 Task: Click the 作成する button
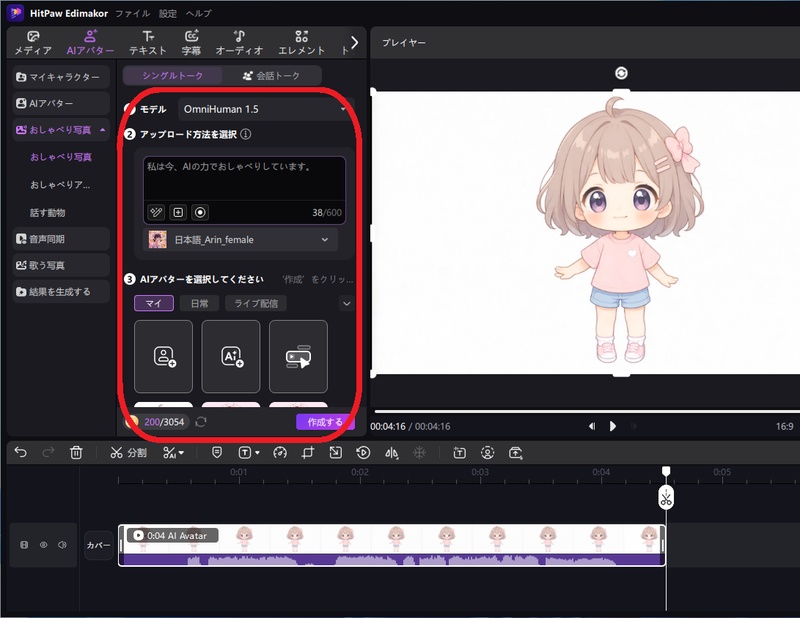tap(324, 422)
